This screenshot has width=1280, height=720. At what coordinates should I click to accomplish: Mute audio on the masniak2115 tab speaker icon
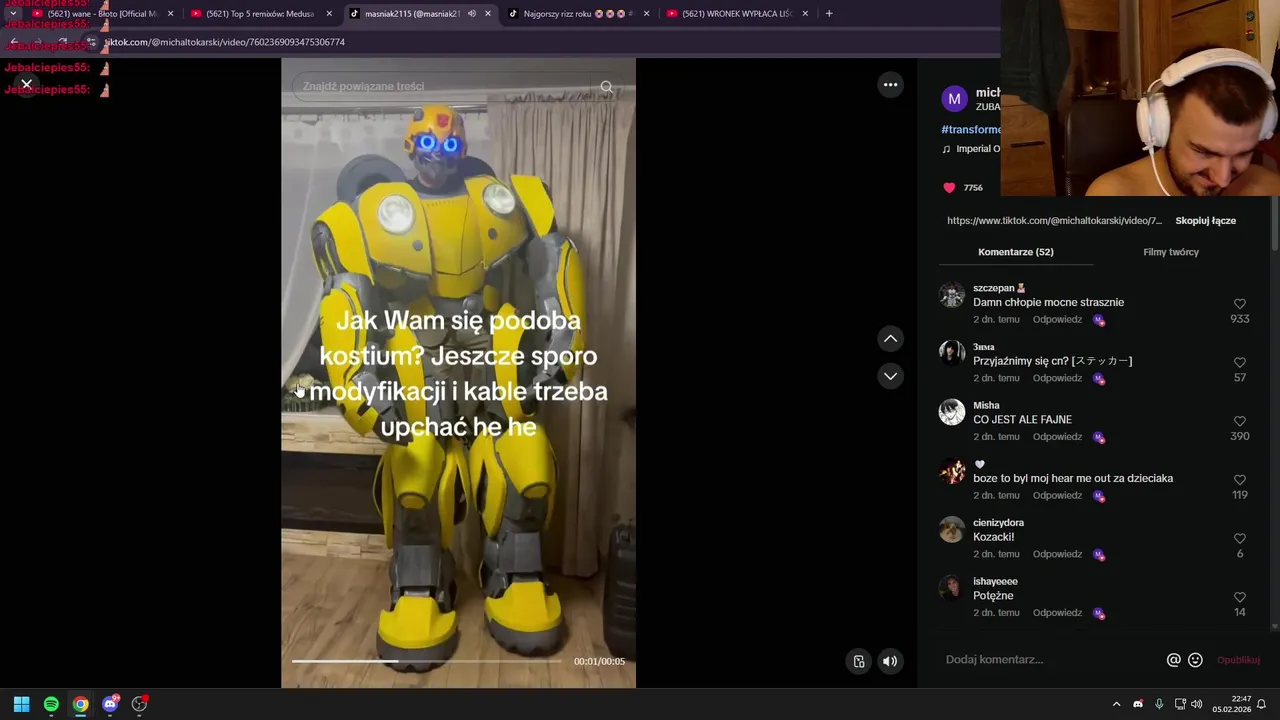(471, 14)
